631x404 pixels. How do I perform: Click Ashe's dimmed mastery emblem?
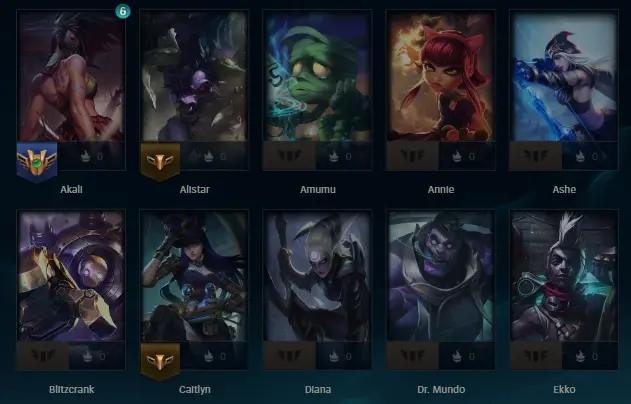click(x=536, y=156)
